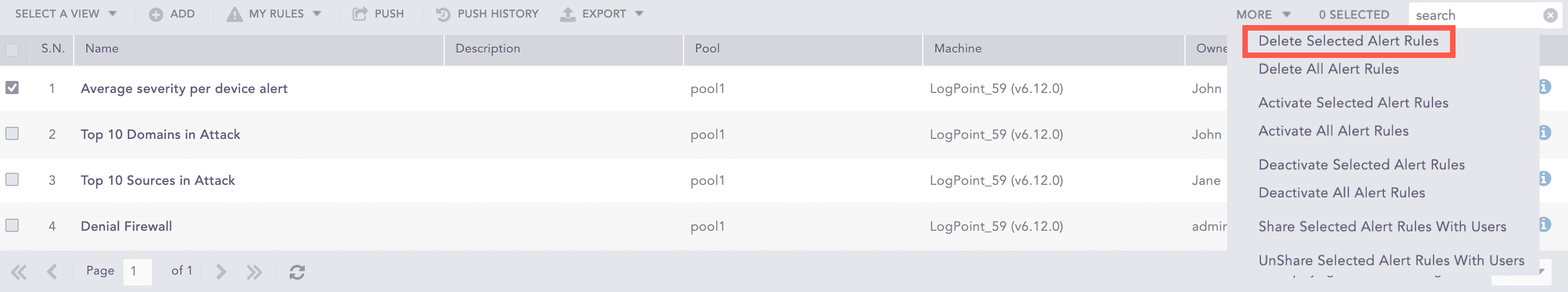1568x292 pixels.
Task: Open Push History via its clock icon
Action: [x=443, y=14]
